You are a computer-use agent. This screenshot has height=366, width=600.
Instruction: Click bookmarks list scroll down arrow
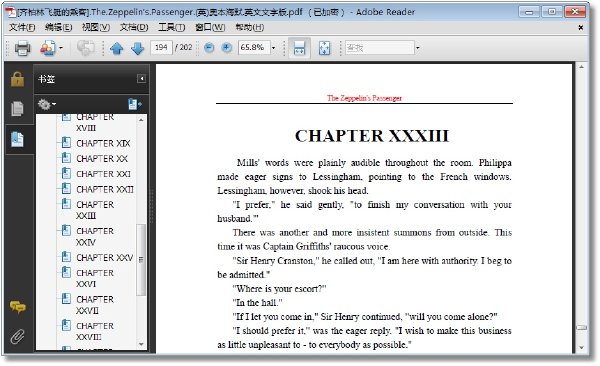click(141, 345)
